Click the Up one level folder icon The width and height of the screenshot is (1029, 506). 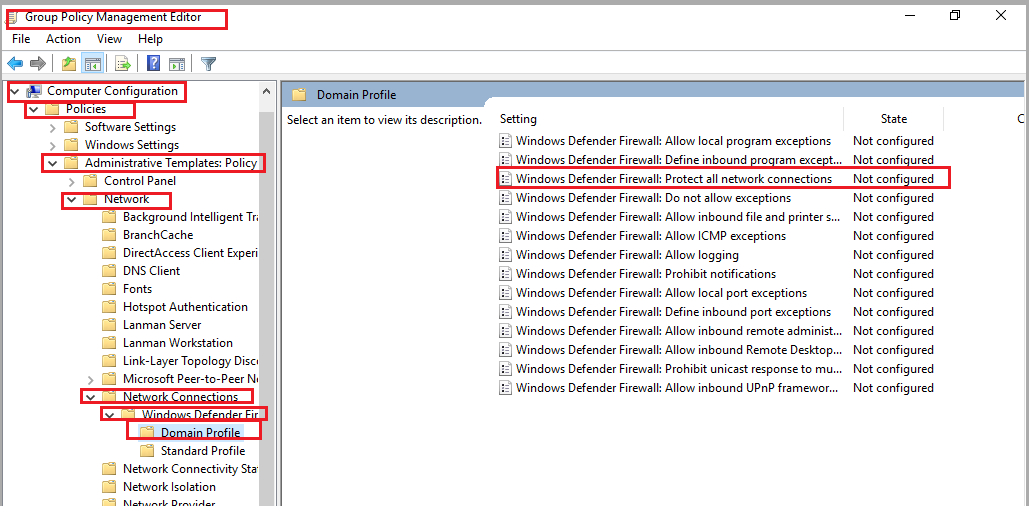click(x=68, y=64)
